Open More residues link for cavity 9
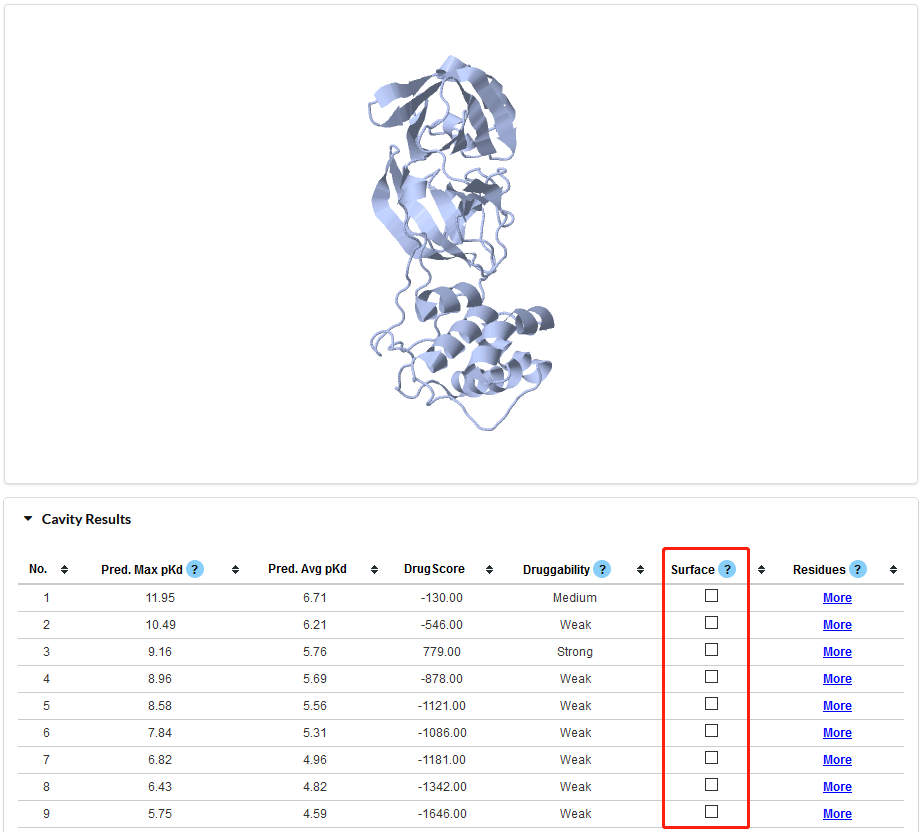 (x=837, y=814)
